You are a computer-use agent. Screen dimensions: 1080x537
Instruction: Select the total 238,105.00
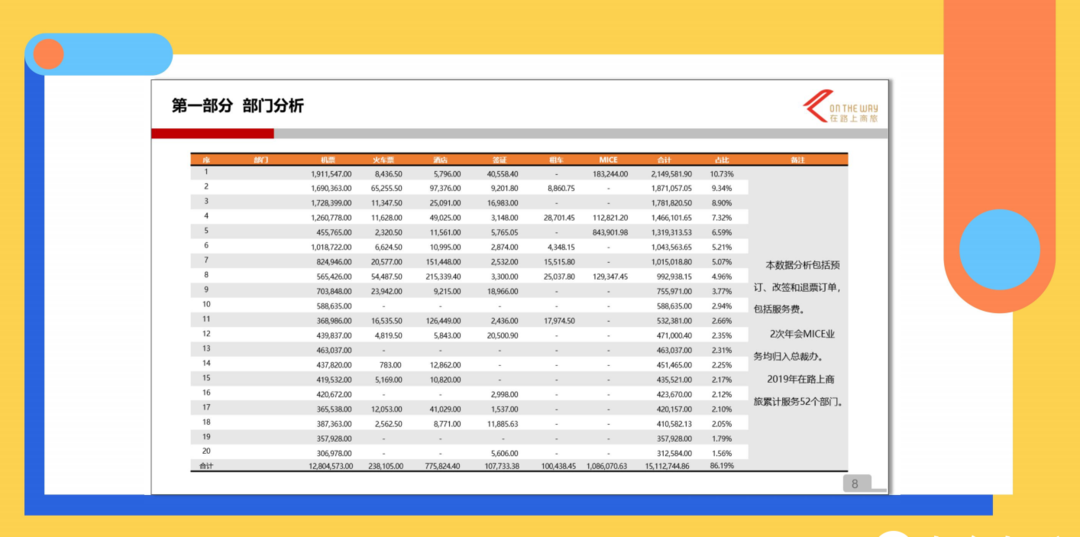pyautogui.click(x=384, y=466)
